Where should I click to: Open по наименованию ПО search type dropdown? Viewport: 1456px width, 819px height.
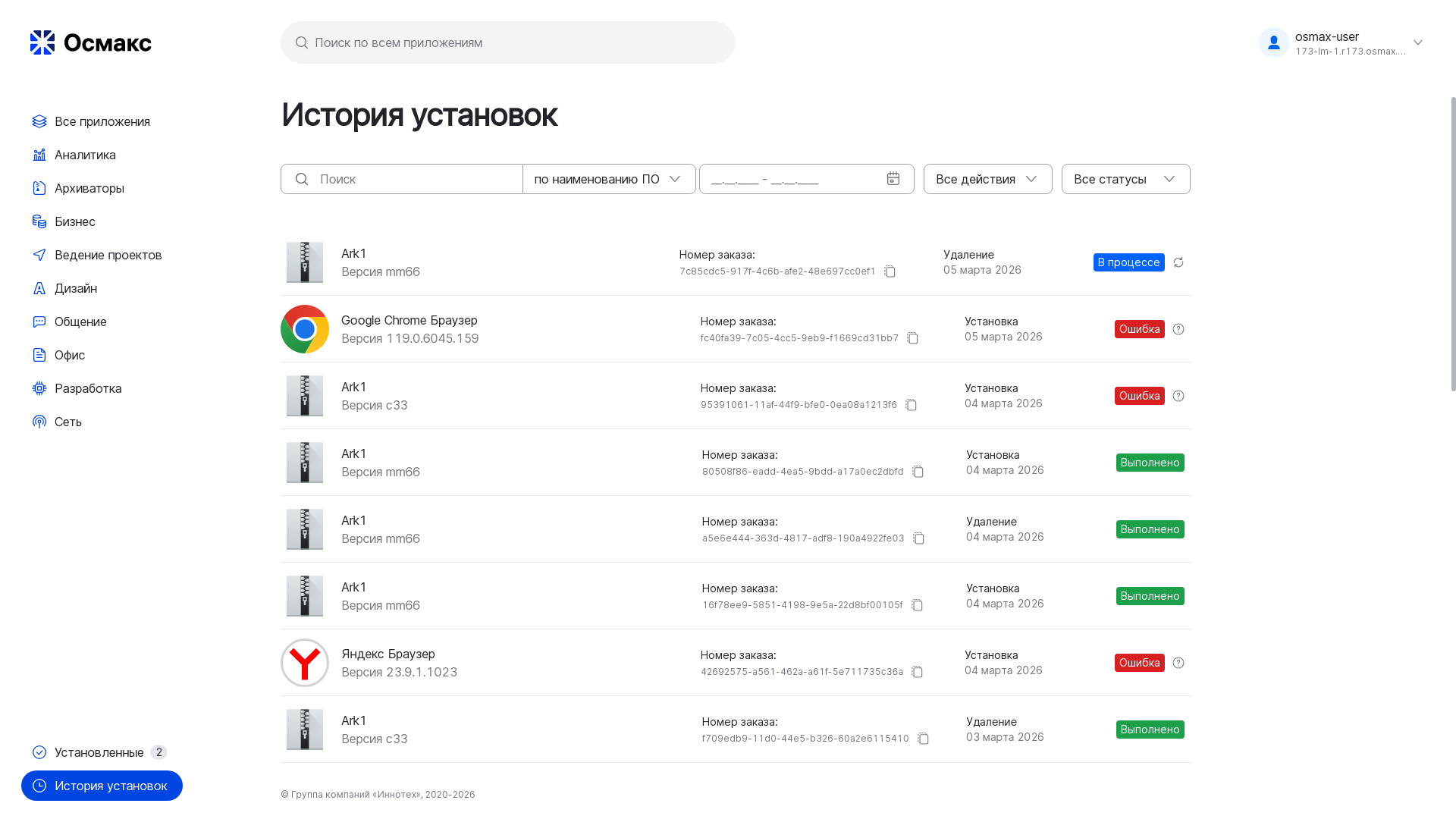608,179
